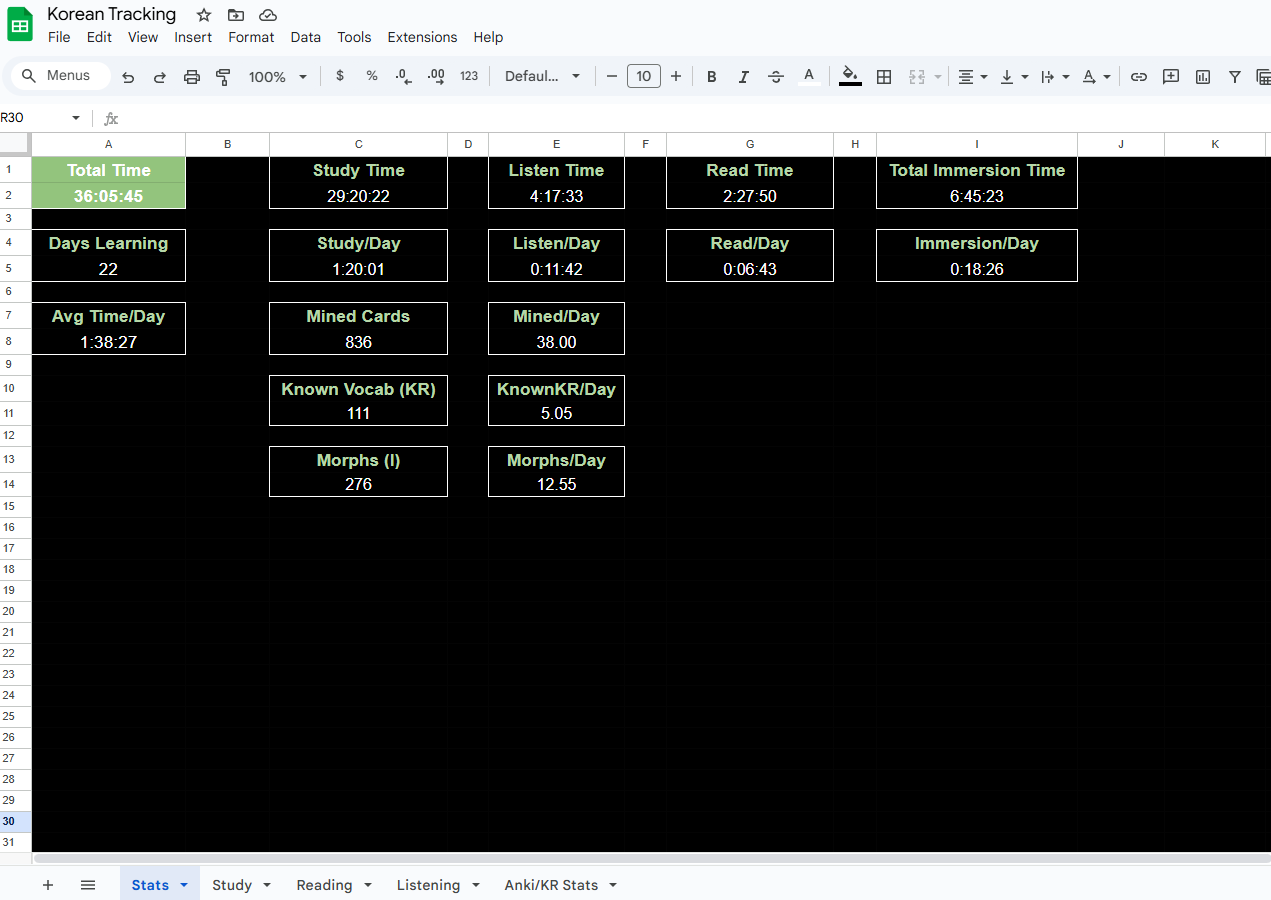
Task: Add a new sheet
Action: [x=48, y=885]
